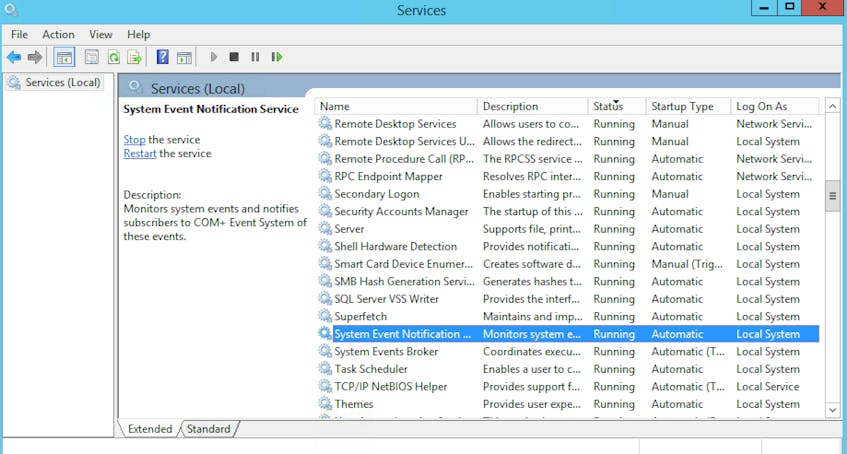Select the SMB Hash Generation Servi... row
This screenshot has height=454, width=847.
click(568, 281)
